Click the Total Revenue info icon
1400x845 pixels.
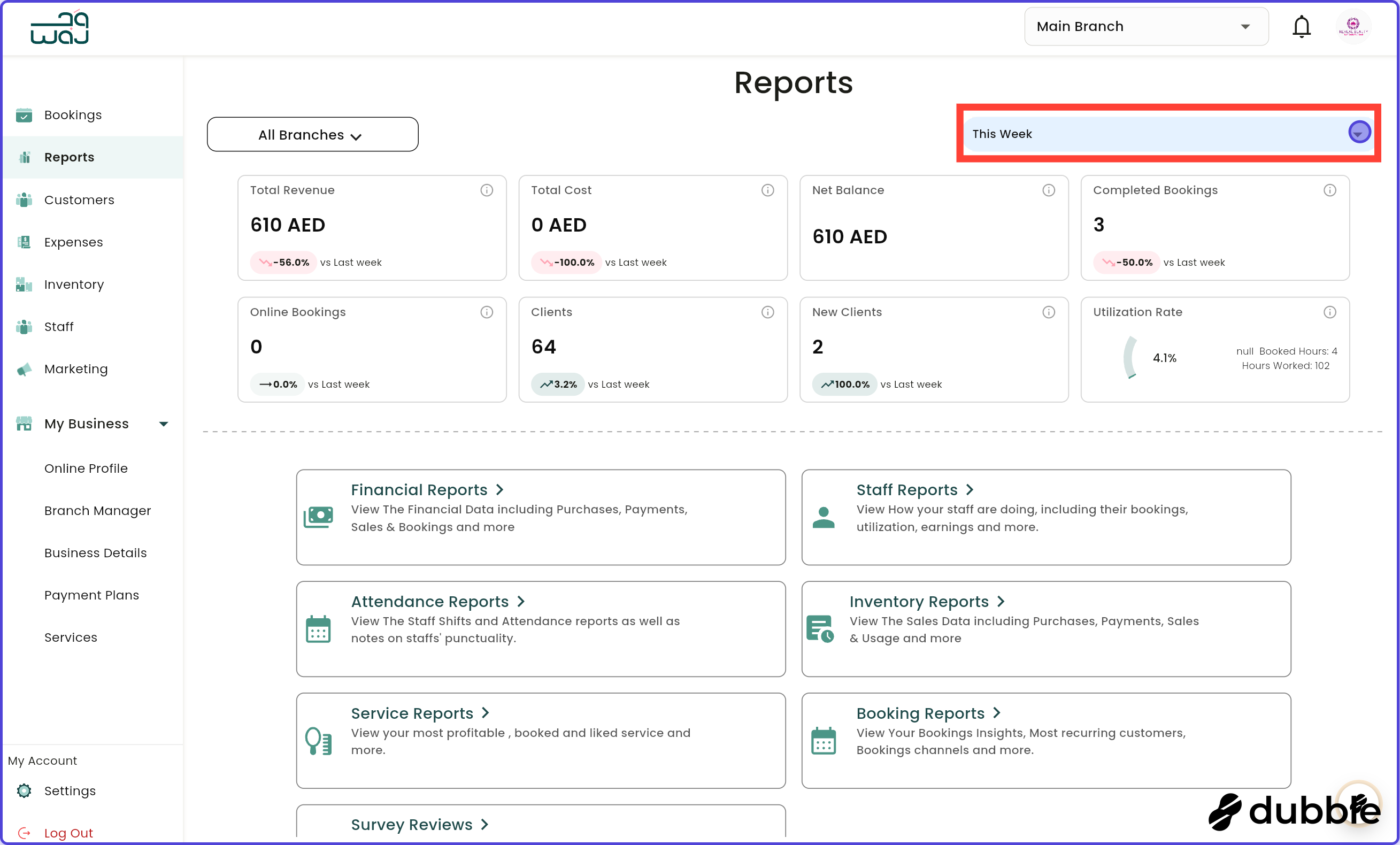click(487, 190)
